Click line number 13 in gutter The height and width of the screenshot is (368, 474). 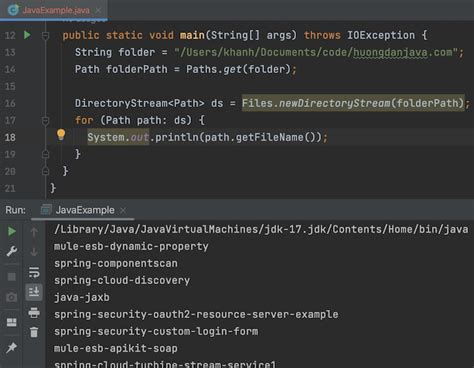pos(10,52)
